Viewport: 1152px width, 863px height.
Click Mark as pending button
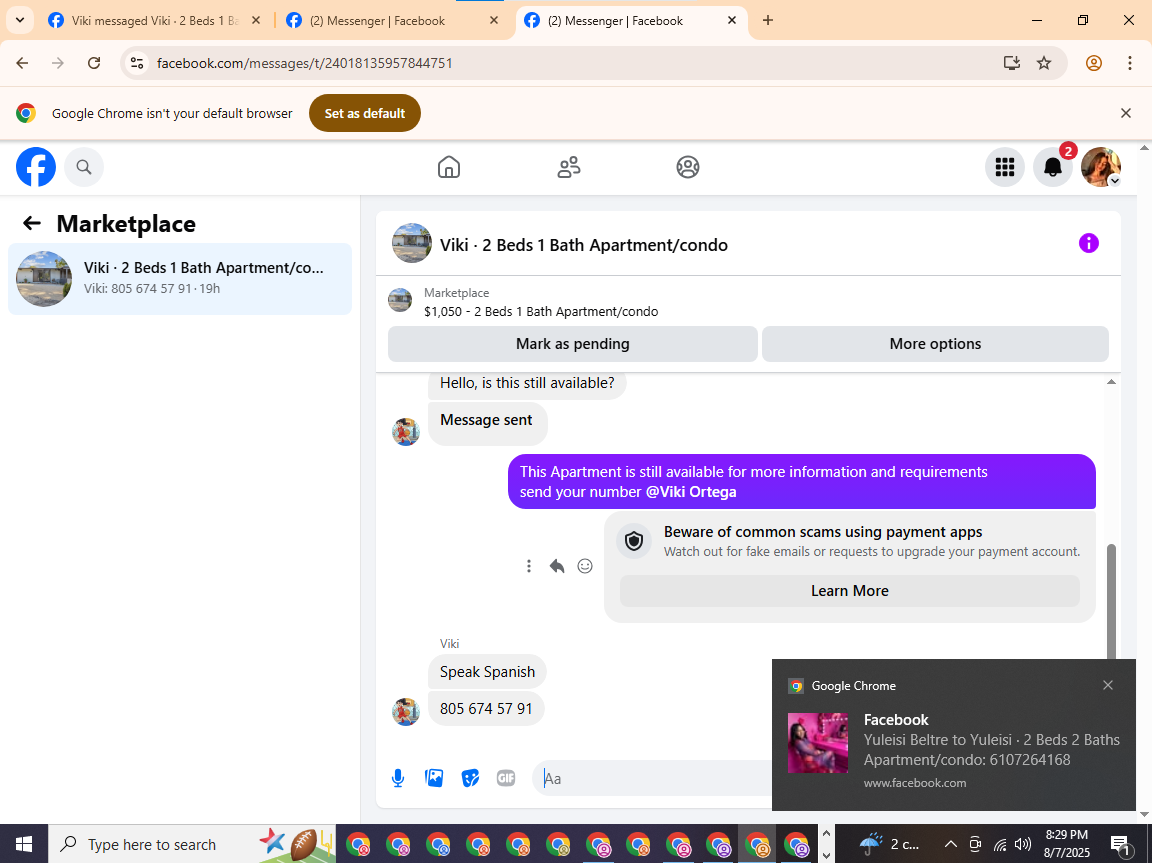coord(572,344)
